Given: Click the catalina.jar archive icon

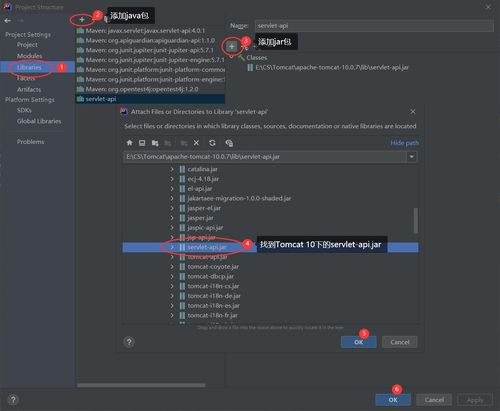Looking at the screenshot, I should [x=182, y=169].
